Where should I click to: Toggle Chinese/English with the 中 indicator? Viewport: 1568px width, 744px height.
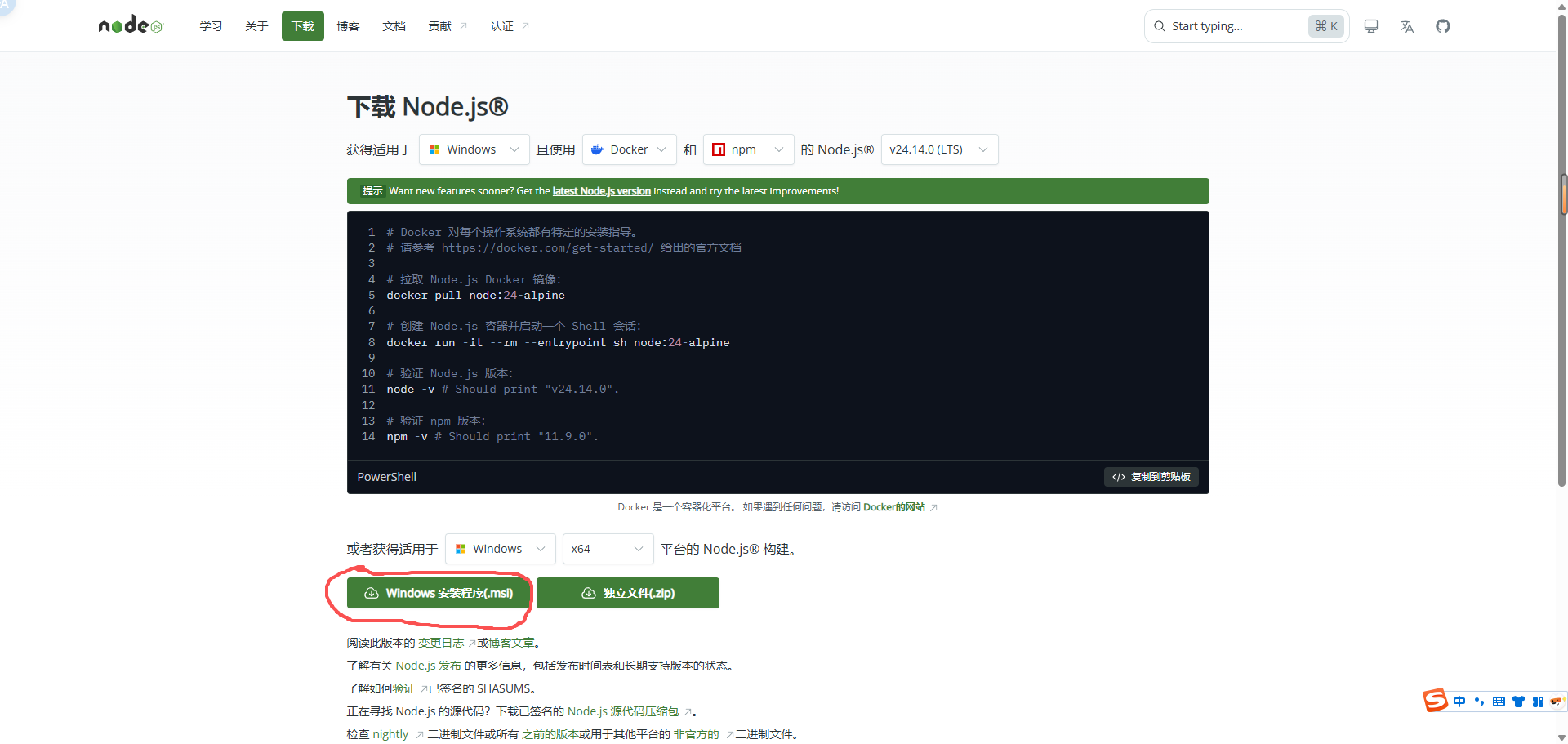tap(1461, 702)
